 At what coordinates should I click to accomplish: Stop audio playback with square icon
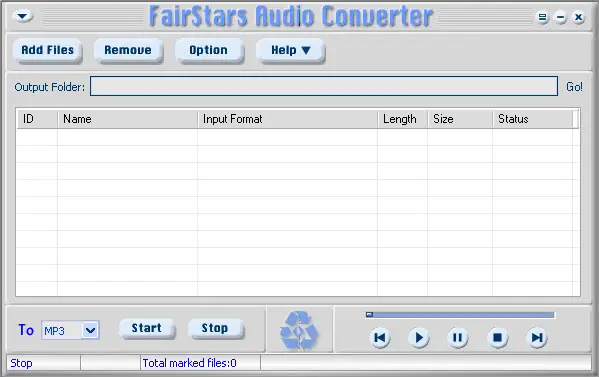point(497,338)
